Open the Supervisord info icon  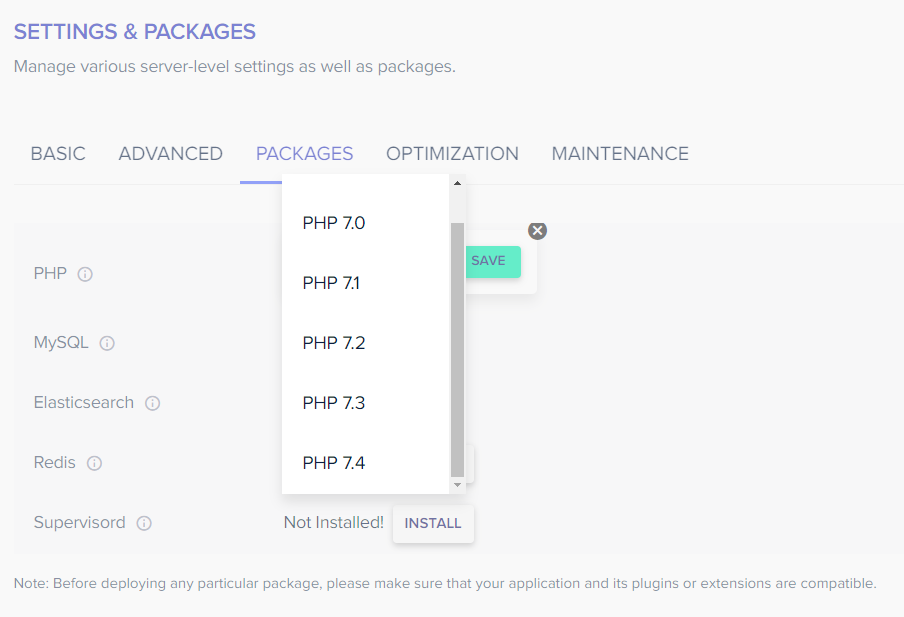pos(145,523)
